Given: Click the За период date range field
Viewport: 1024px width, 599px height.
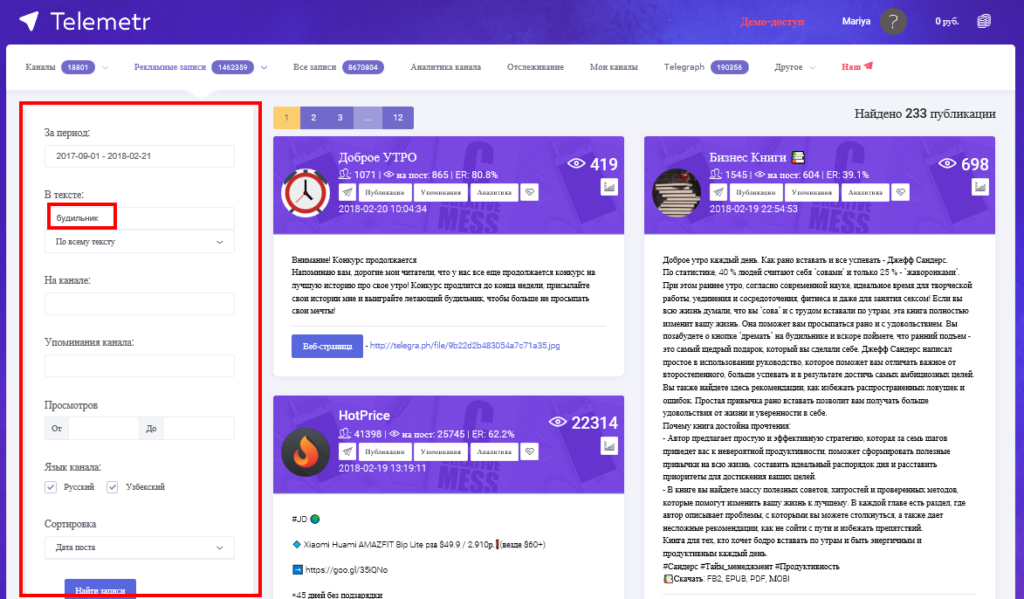Looking at the screenshot, I should pyautogui.click(x=139, y=156).
